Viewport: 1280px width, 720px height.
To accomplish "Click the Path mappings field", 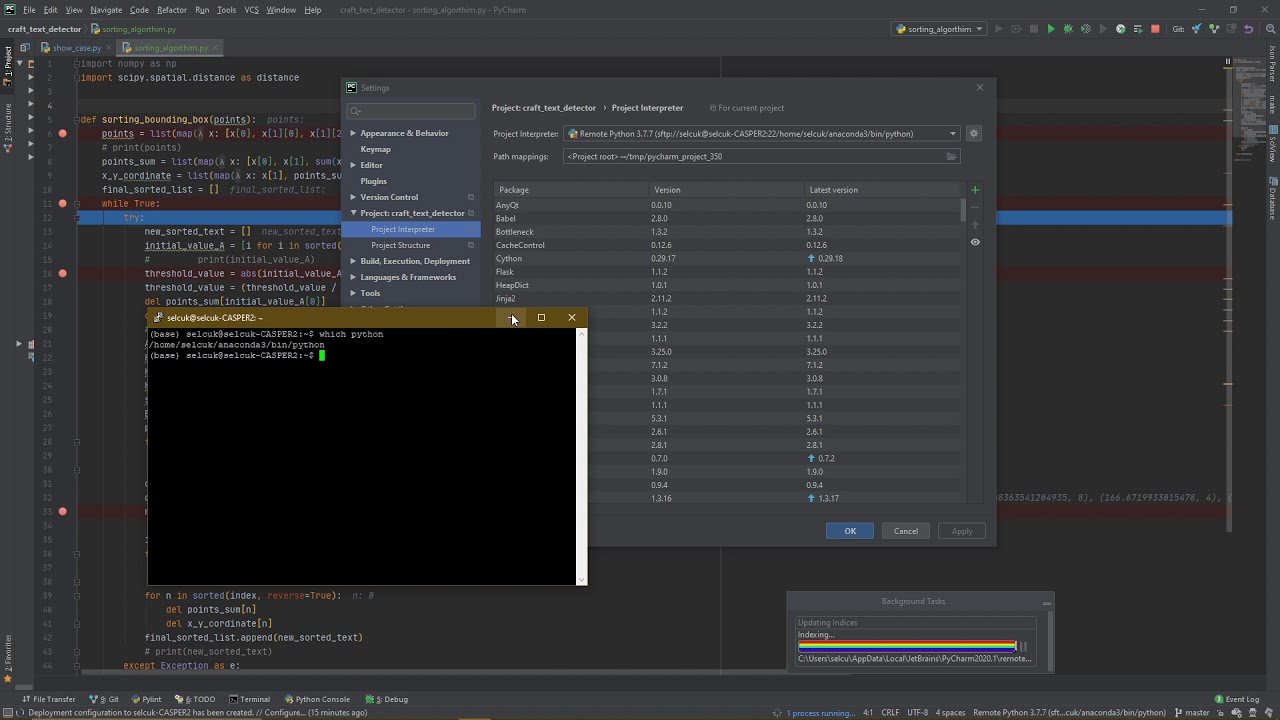I will (x=762, y=156).
